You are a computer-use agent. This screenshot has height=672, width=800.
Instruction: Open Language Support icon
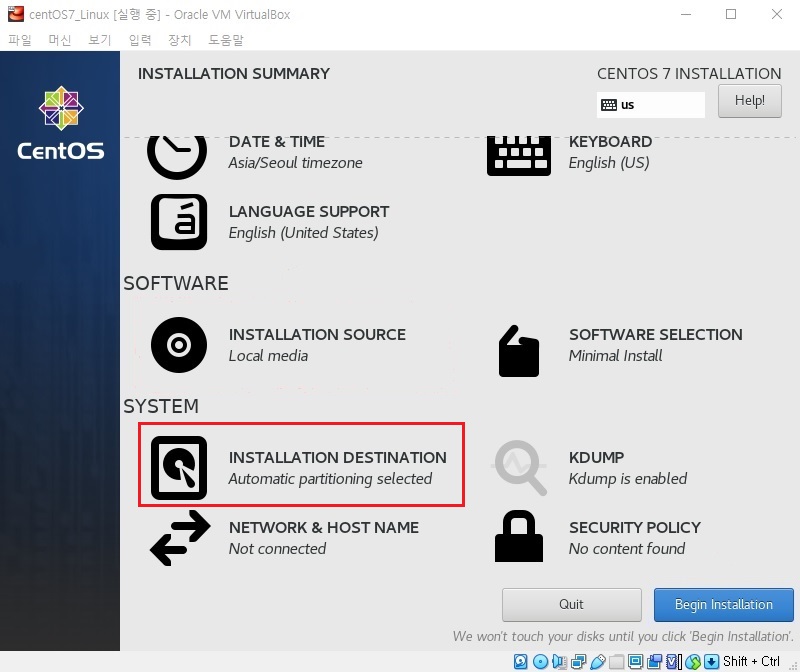[179, 222]
